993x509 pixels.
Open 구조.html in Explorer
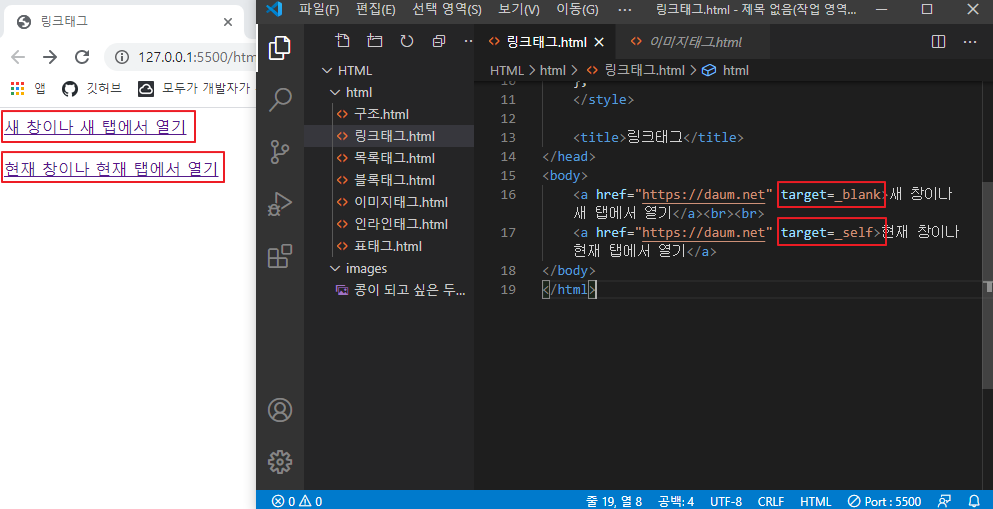pos(381,115)
